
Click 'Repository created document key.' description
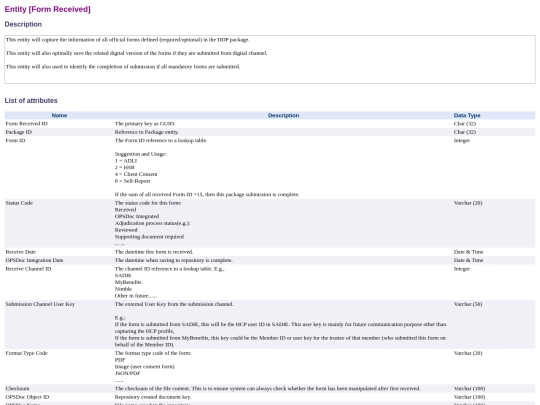tap(153, 397)
